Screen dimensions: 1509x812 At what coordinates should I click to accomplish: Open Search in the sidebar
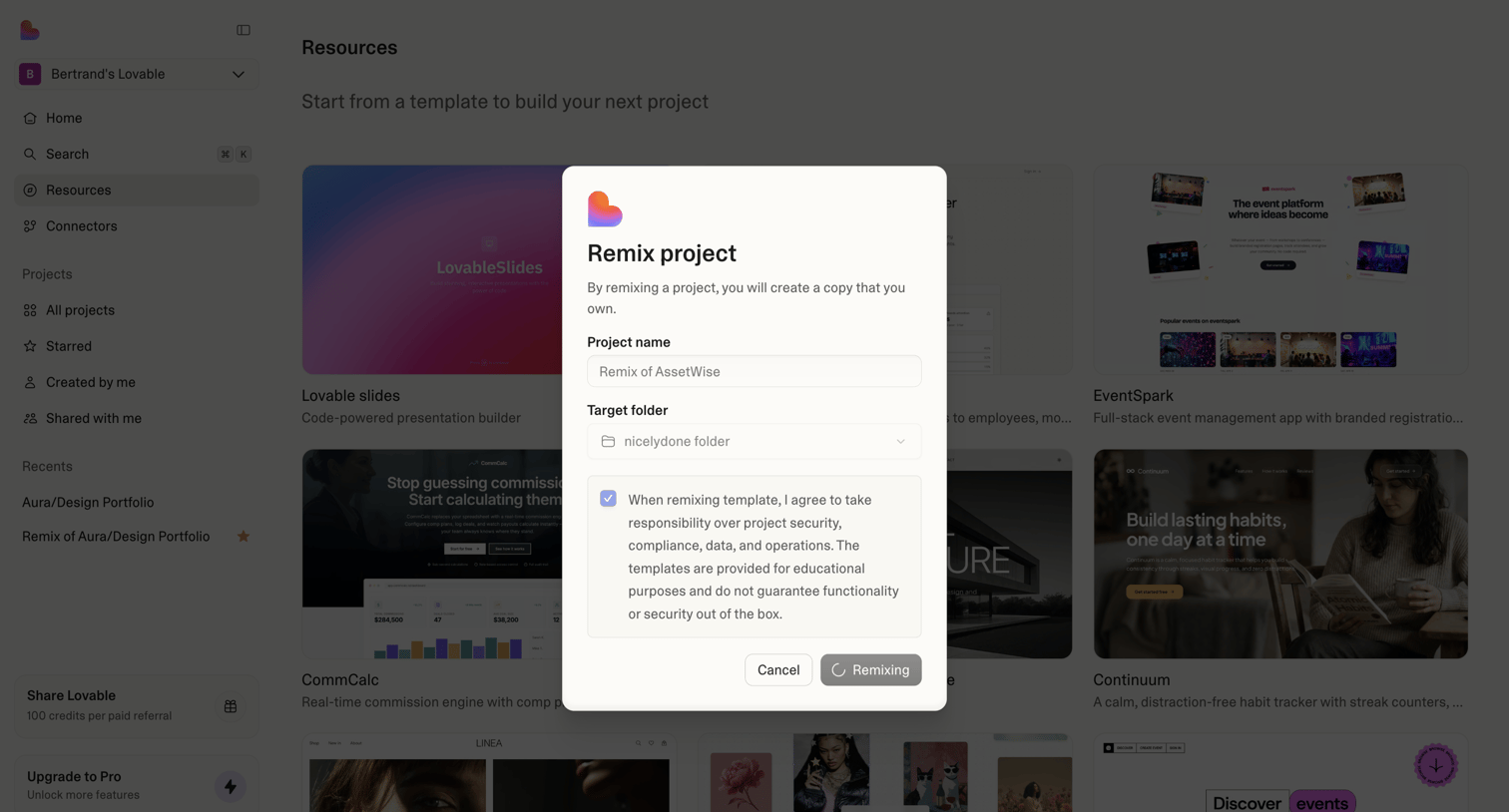(x=137, y=154)
